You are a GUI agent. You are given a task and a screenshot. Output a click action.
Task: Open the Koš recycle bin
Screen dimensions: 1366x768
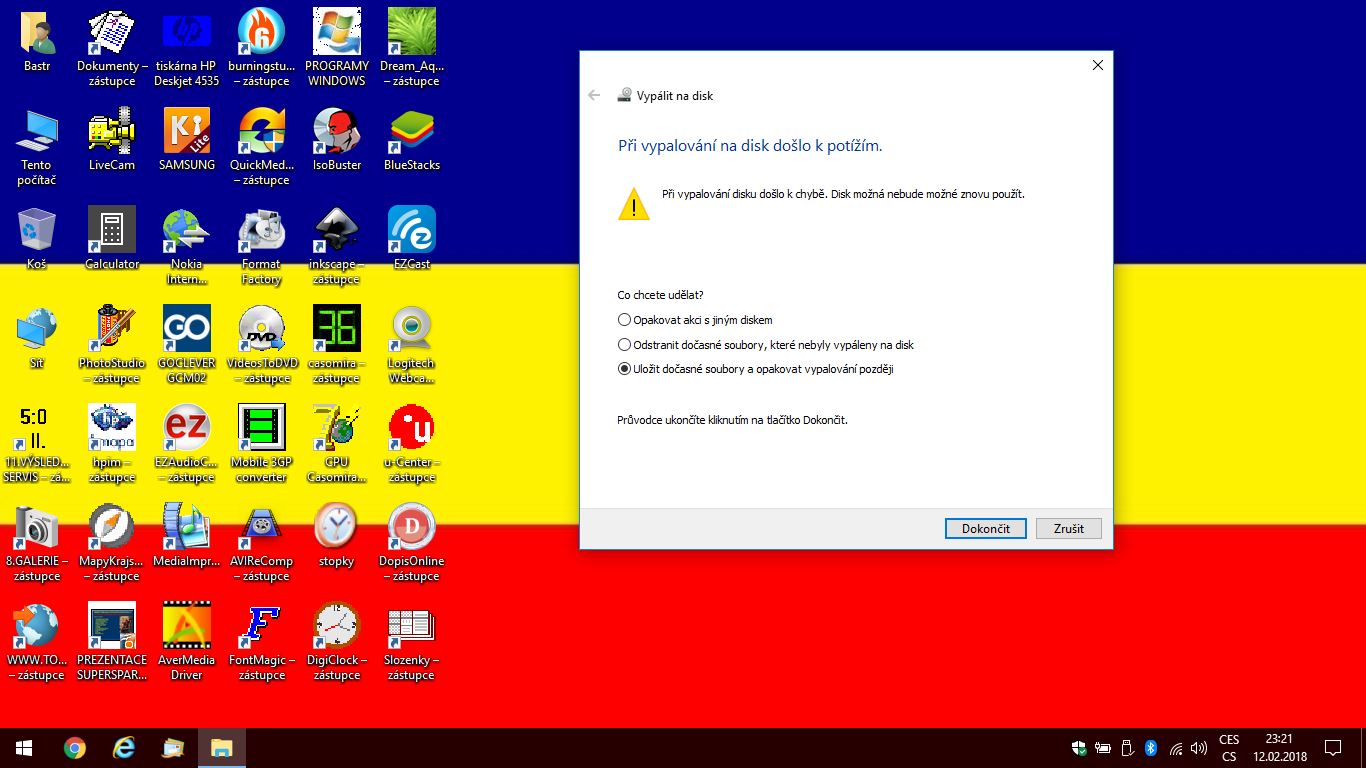tap(37, 240)
